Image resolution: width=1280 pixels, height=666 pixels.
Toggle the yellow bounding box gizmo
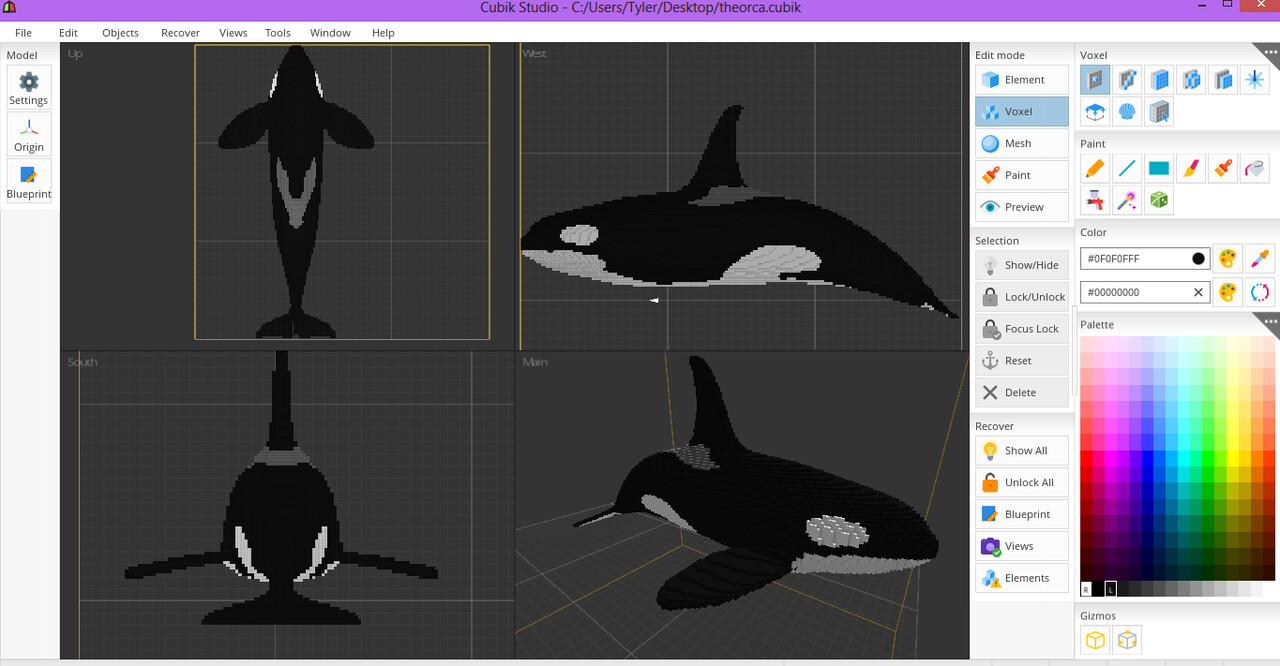tap(1095, 640)
